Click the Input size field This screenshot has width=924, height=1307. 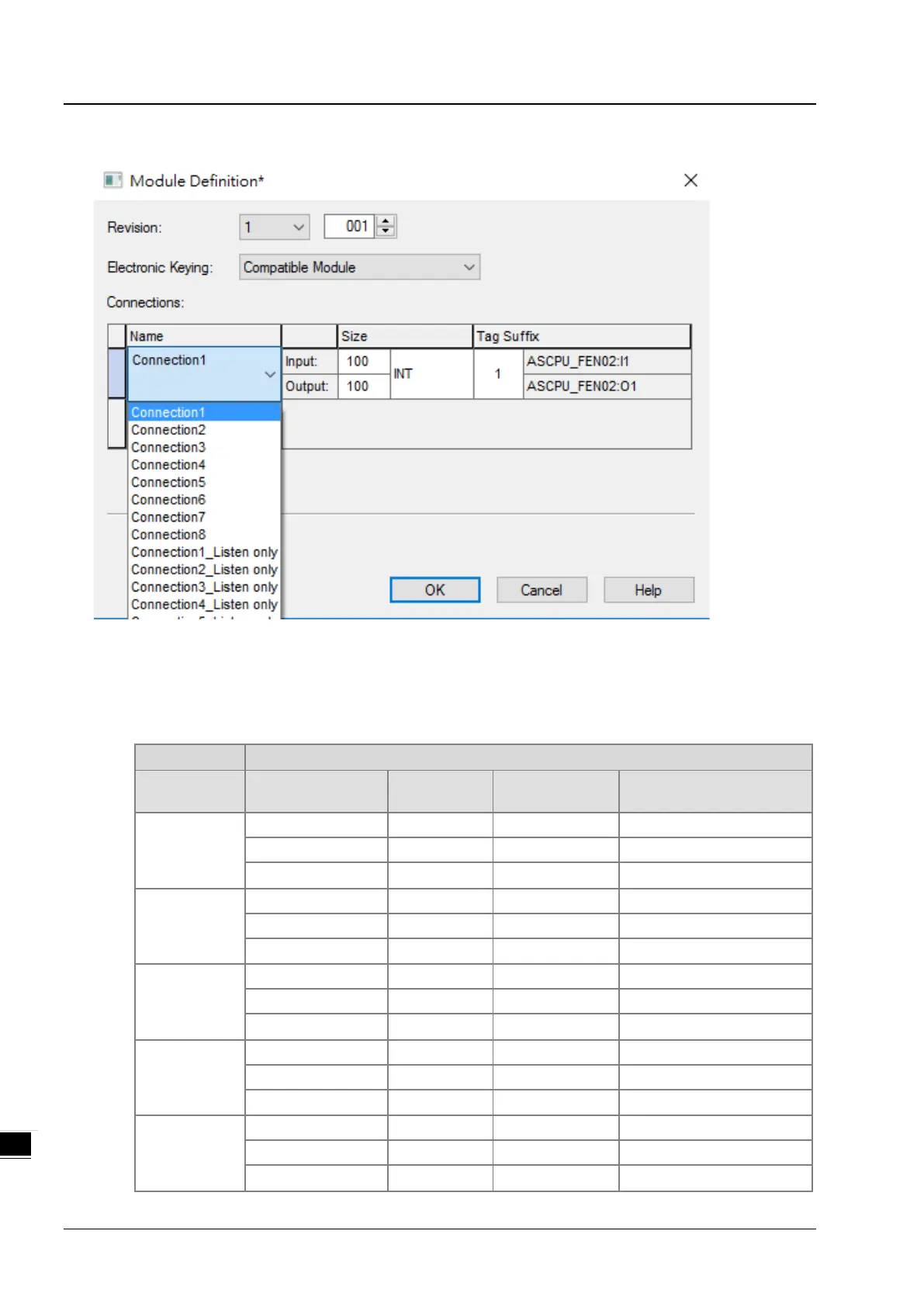364,361
